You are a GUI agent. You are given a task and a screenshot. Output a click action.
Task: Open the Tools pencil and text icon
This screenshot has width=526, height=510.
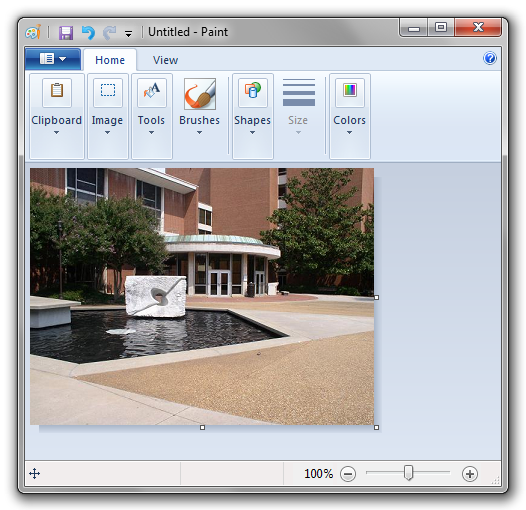pos(152,92)
